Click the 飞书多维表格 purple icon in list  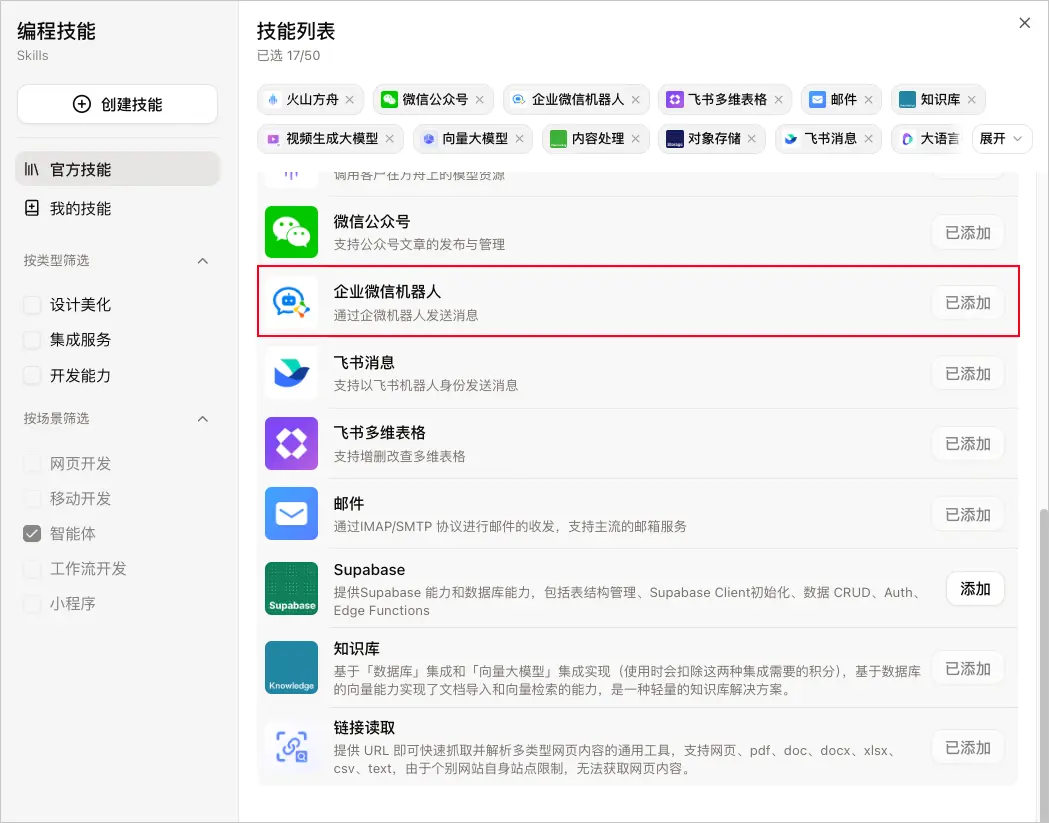pos(291,444)
